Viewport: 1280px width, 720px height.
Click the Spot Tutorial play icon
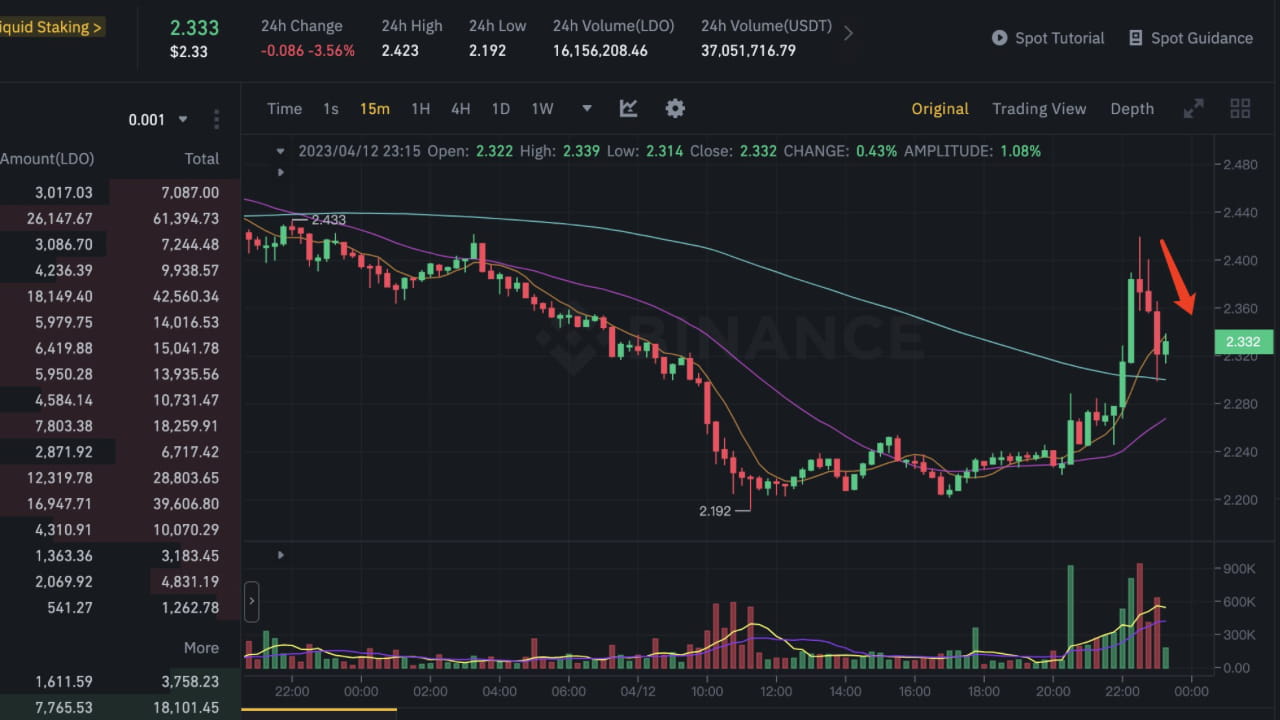[x=999, y=38]
